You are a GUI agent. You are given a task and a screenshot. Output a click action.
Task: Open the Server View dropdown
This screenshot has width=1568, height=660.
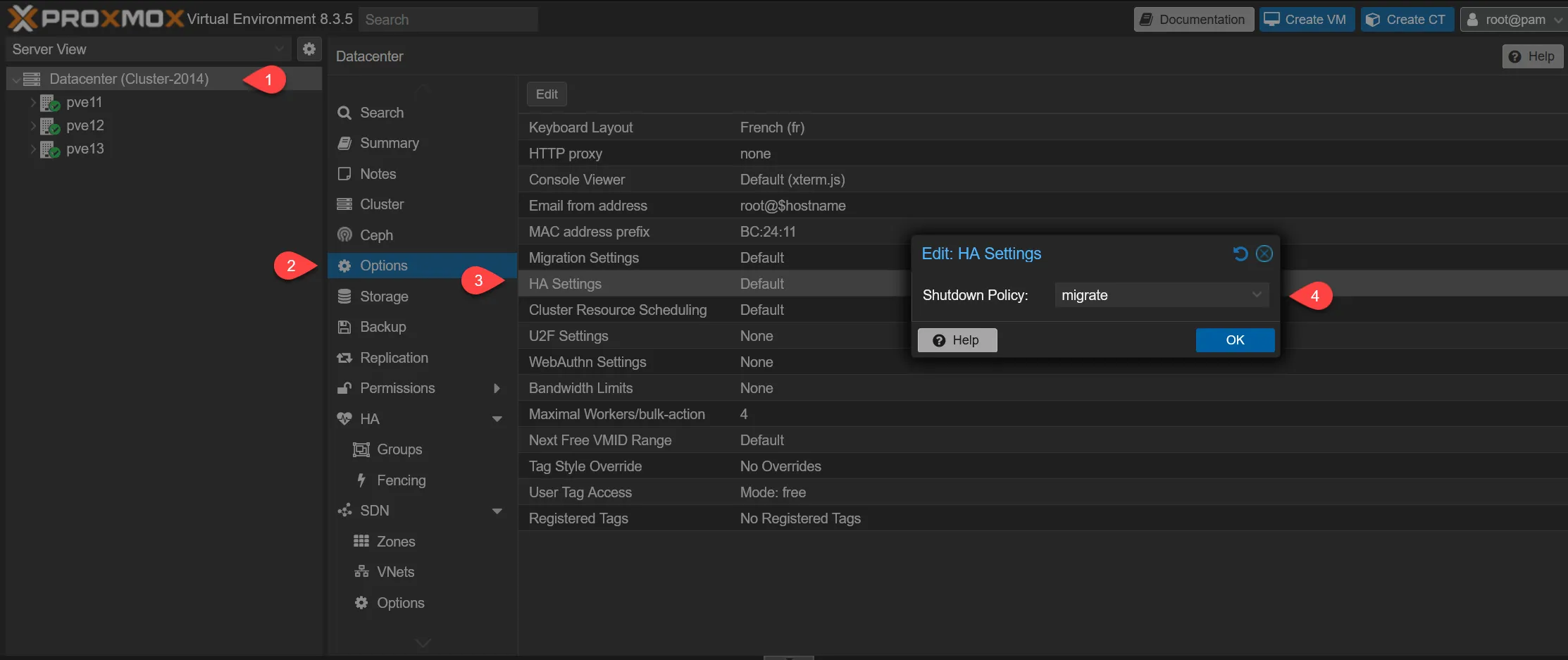148,49
